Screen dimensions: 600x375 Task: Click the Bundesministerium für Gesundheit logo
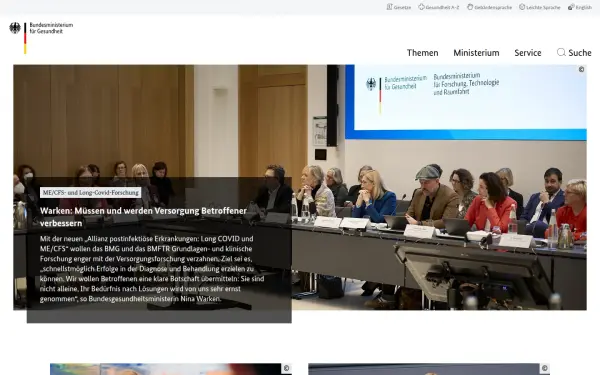click(41, 37)
